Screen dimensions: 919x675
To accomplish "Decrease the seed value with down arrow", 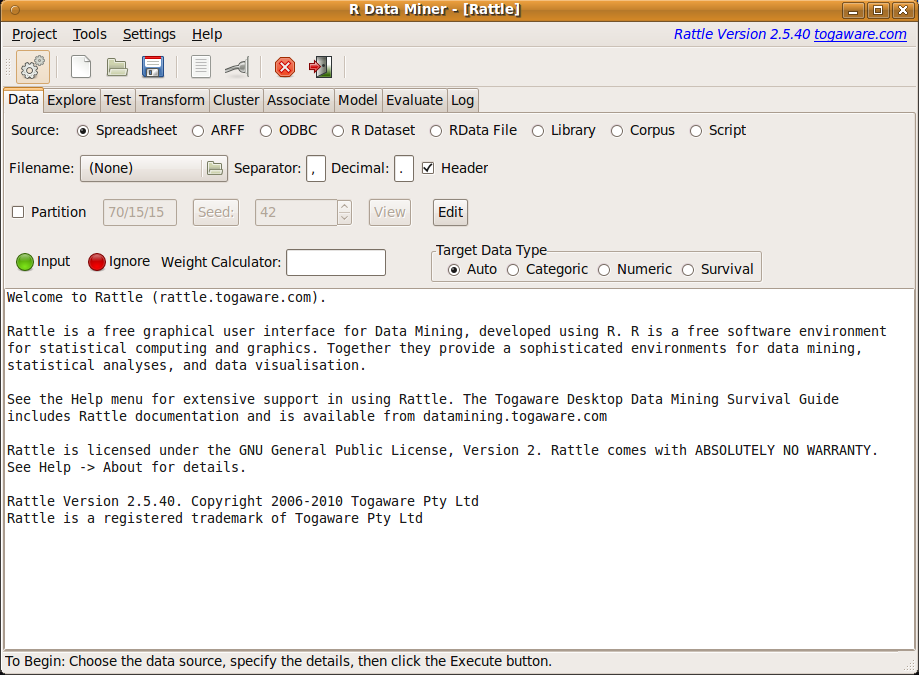I will click(345, 219).
